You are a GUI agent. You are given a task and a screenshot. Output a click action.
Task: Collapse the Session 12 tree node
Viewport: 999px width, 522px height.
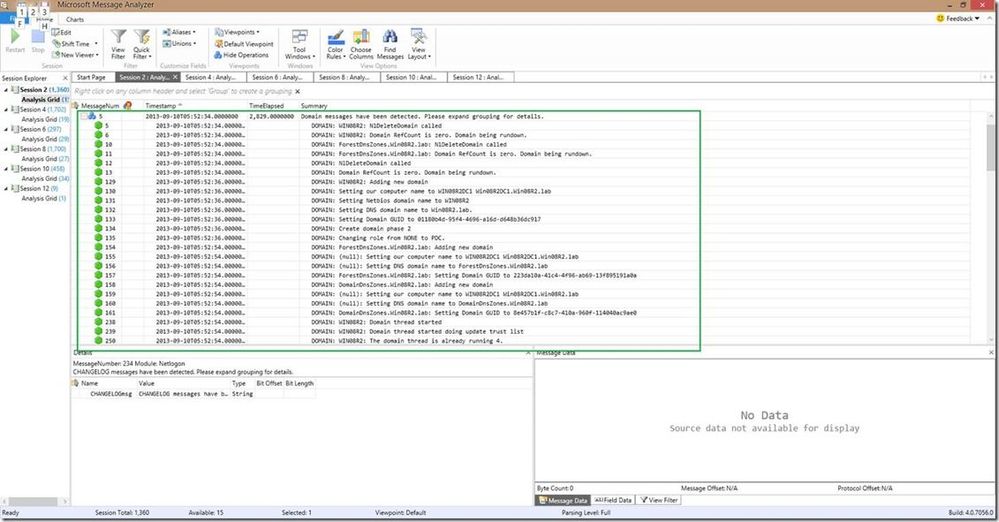[x=6, y=189]
